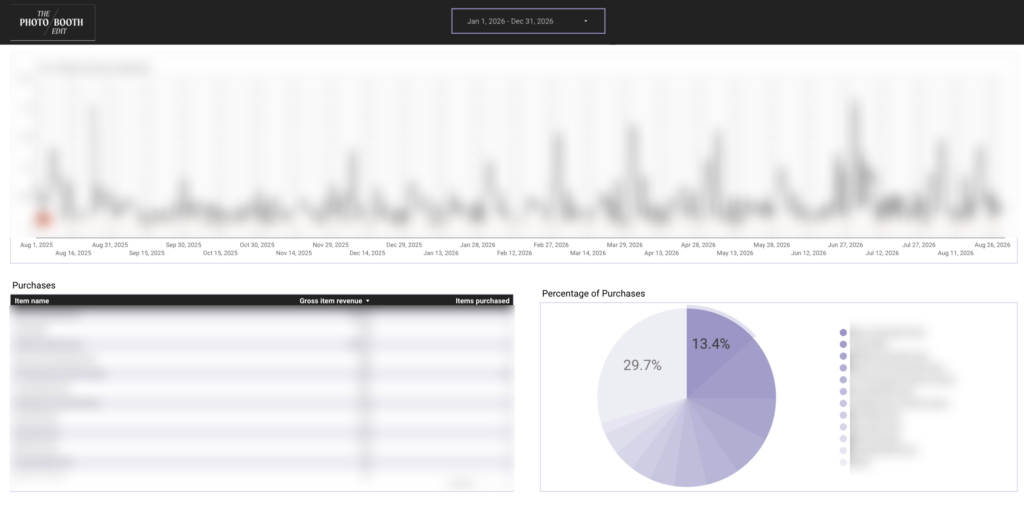1024x512 pixels.
Task: Click the red marker on the chart
Action: pyautogui.click(x=42, y=219)
